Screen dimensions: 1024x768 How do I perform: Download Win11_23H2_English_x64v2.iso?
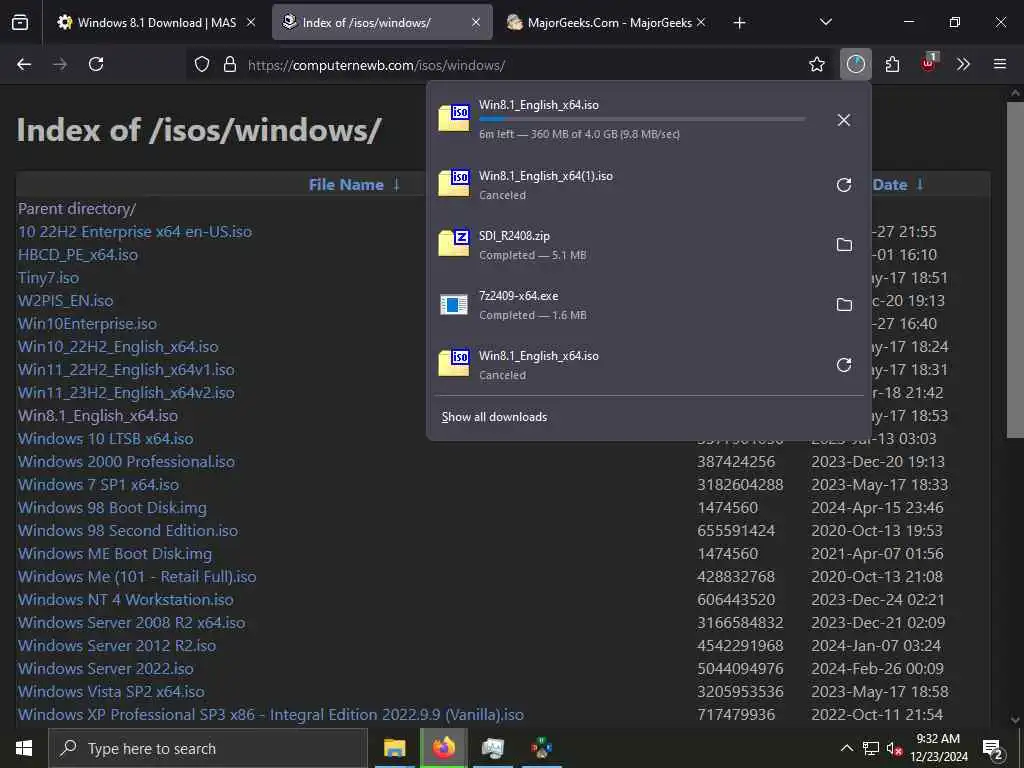126,392
